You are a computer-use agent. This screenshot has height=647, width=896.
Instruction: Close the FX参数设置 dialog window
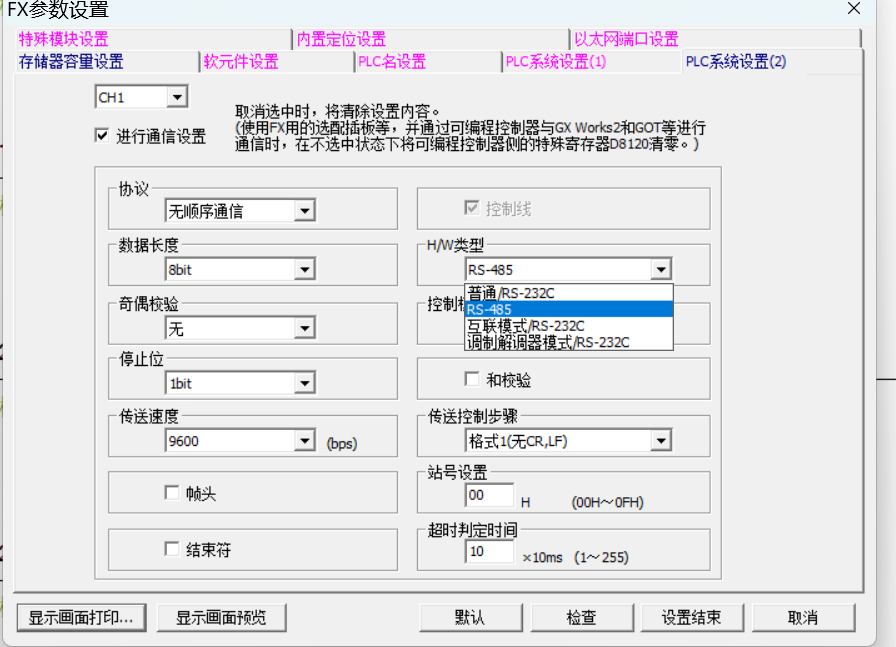[853, 9]
